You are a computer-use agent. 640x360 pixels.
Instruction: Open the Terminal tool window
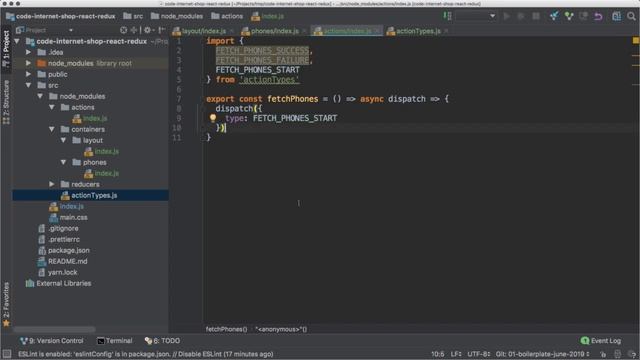click(x=115, y=340)
